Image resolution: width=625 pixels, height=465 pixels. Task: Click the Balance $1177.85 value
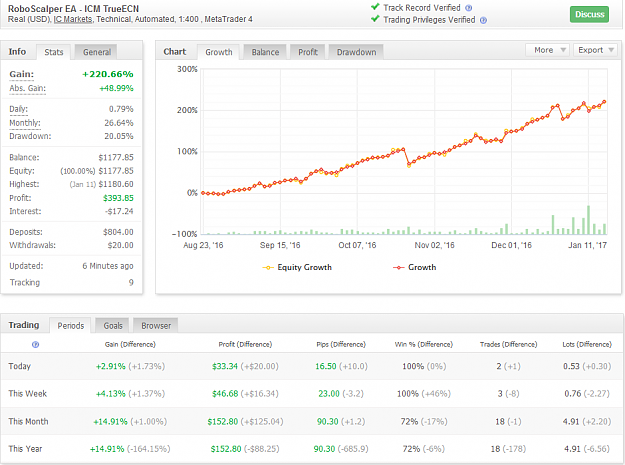pos(116,157)
